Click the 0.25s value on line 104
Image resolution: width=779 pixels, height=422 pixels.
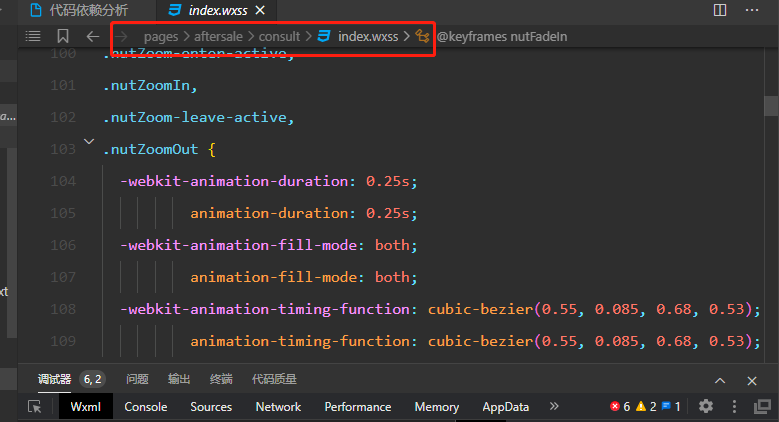tap(388, 181)
